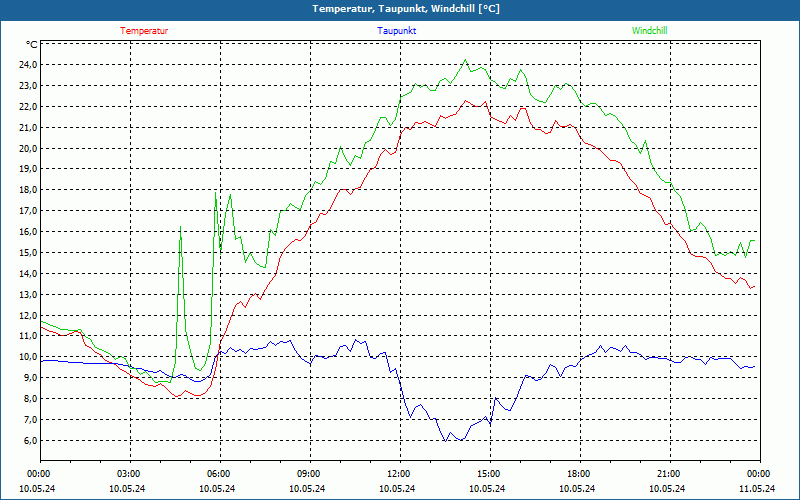The image size is (800, 500).
Task: Click the 03:00 time axis label
Action: [x=130, y=474]
